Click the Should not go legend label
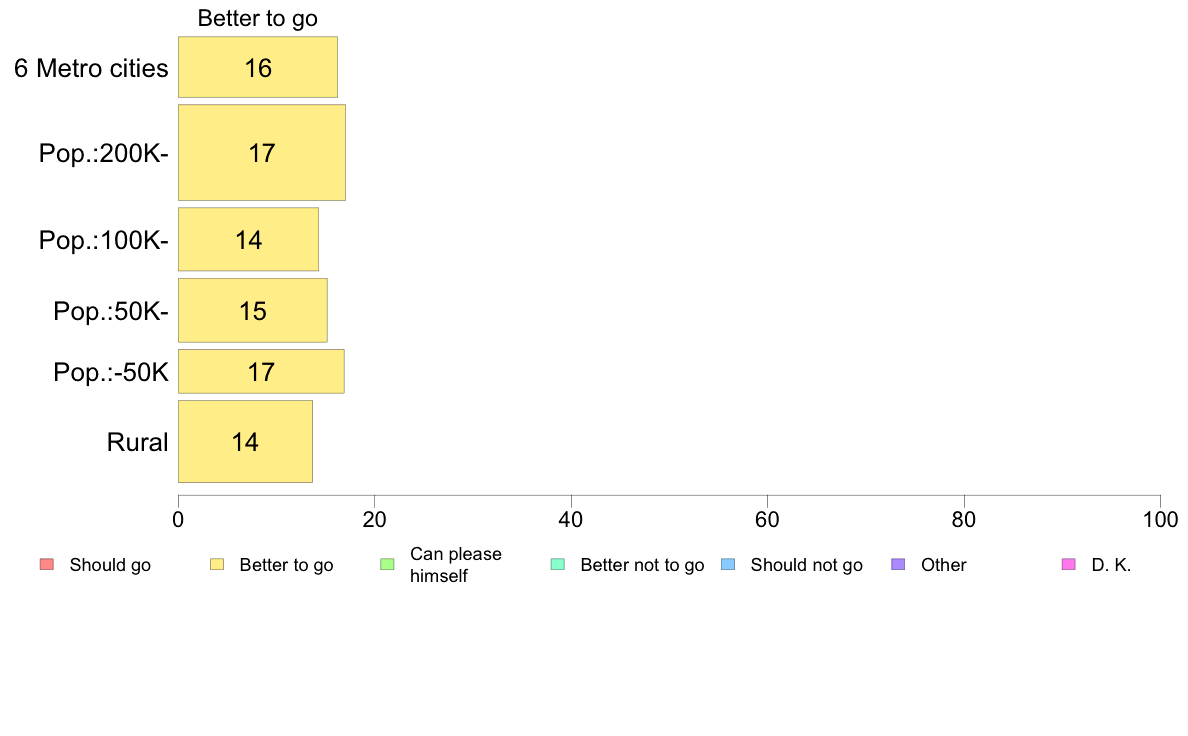 806,565
